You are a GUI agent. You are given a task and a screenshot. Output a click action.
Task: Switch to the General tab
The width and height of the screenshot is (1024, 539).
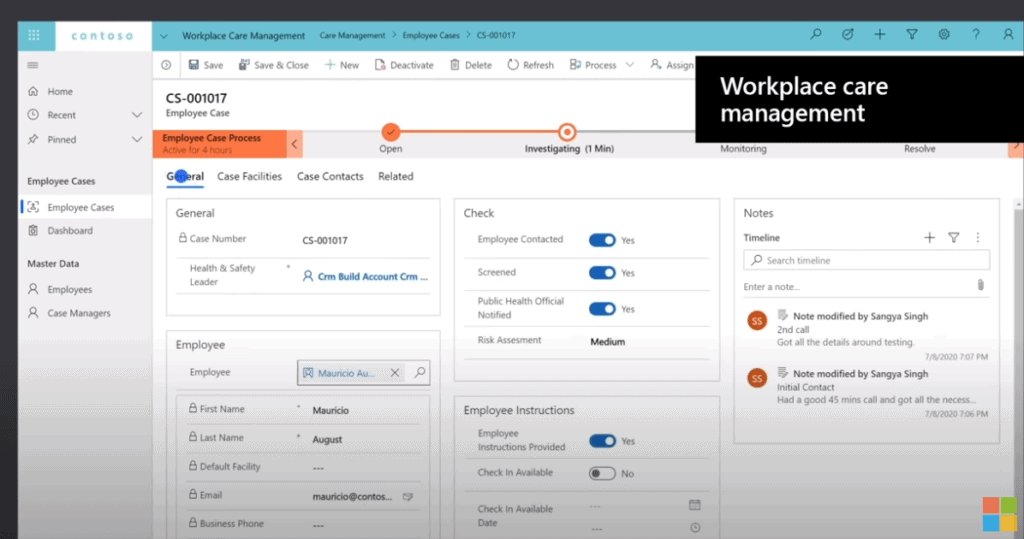[185, 176]
